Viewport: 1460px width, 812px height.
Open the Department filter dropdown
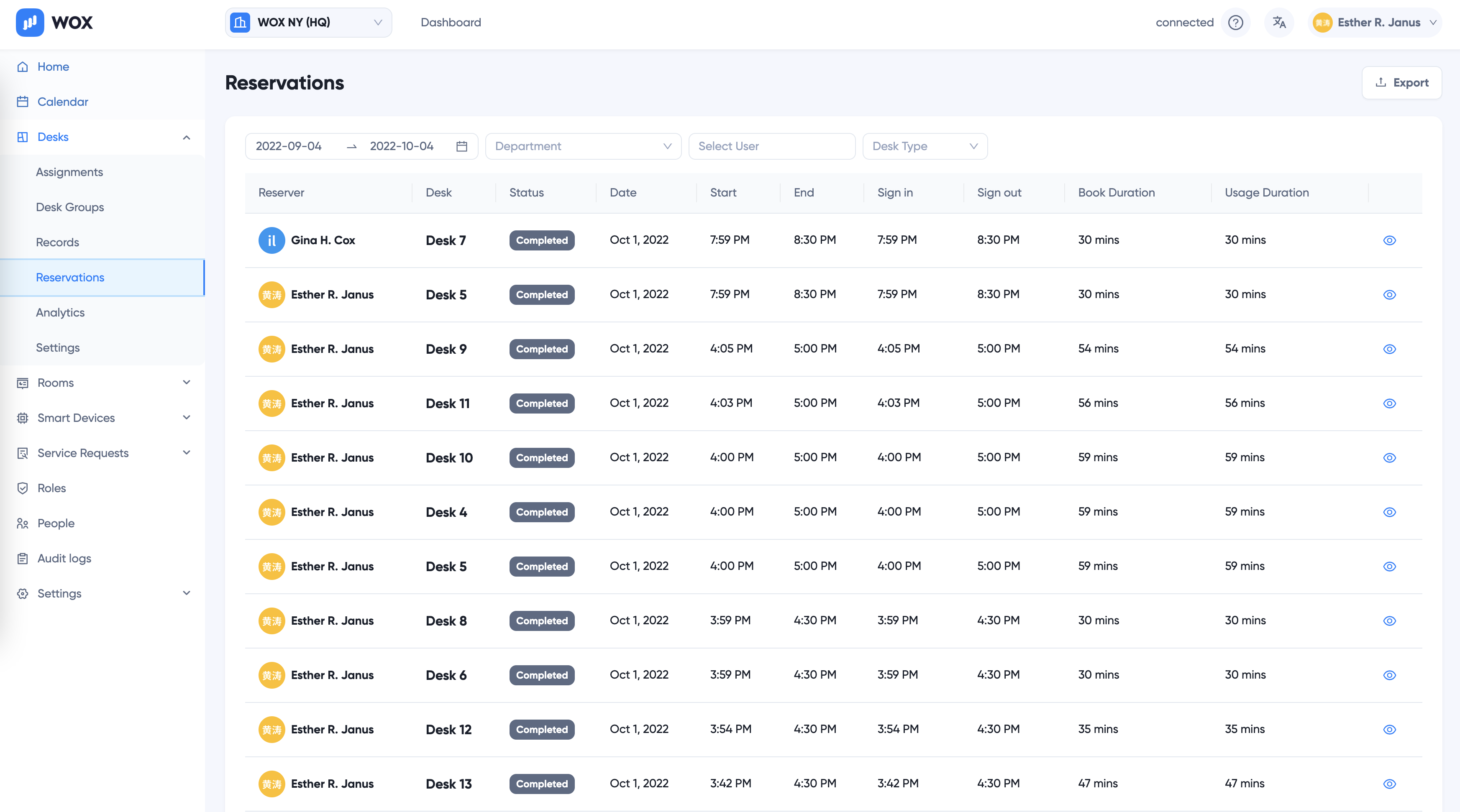(583, 146)
